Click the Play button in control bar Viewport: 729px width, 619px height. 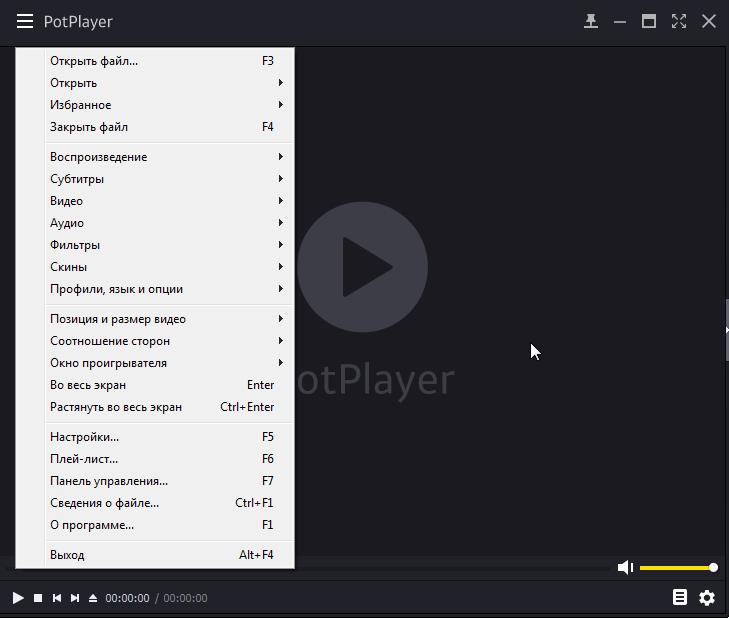18,598
